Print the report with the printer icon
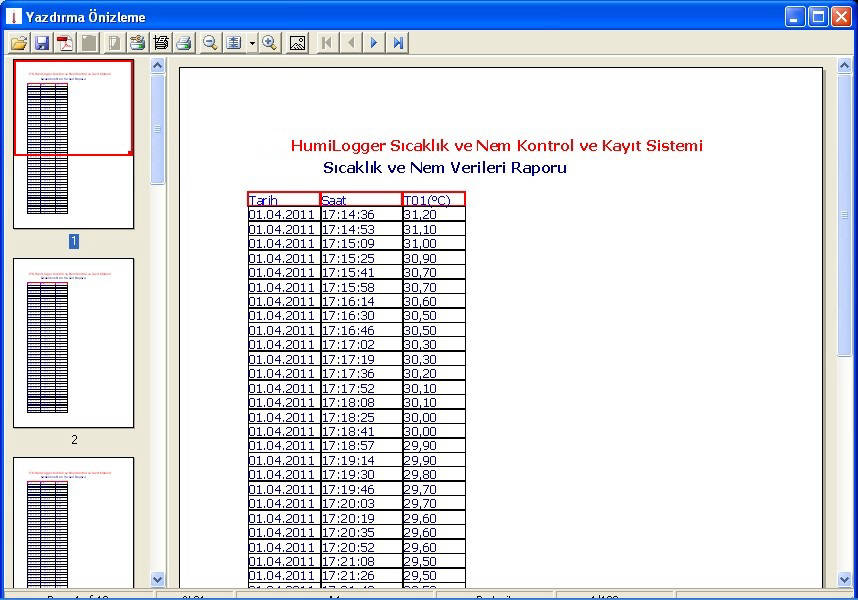Screen dimensions: 858x600 pyautogui.click(x=184, y=43)
